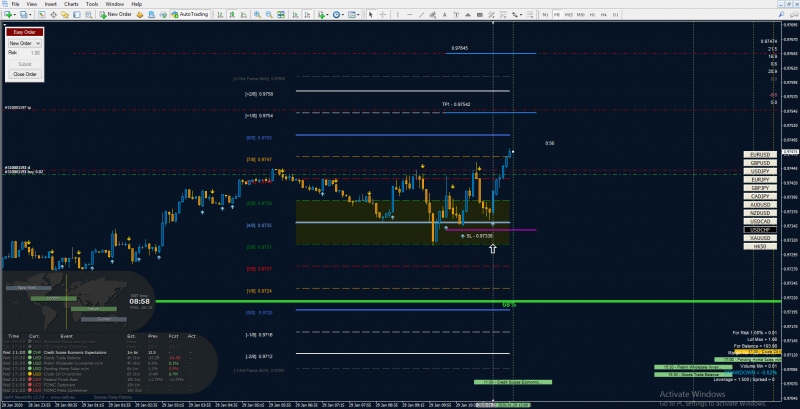Switch chart to HK50 symbol button
800x409 pixels.
pyautogui.click(x=760, y=246)
